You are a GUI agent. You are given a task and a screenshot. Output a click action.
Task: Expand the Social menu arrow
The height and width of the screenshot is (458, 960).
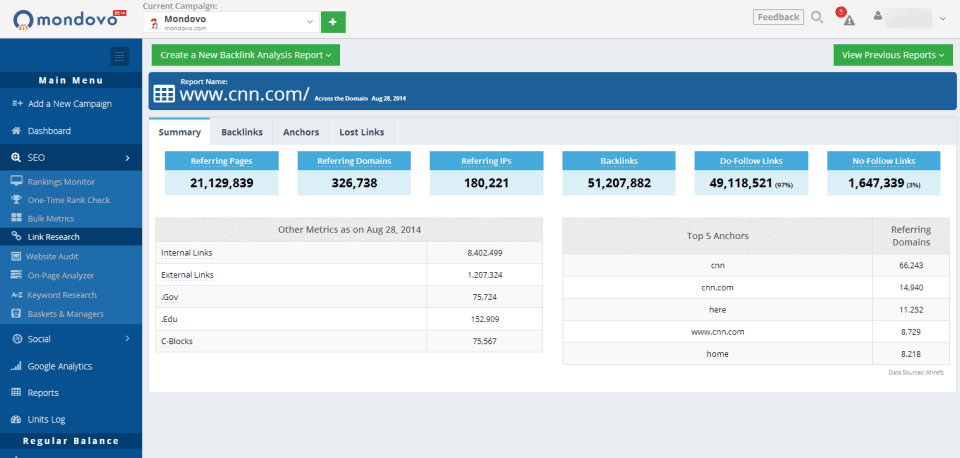click(127, 339)
